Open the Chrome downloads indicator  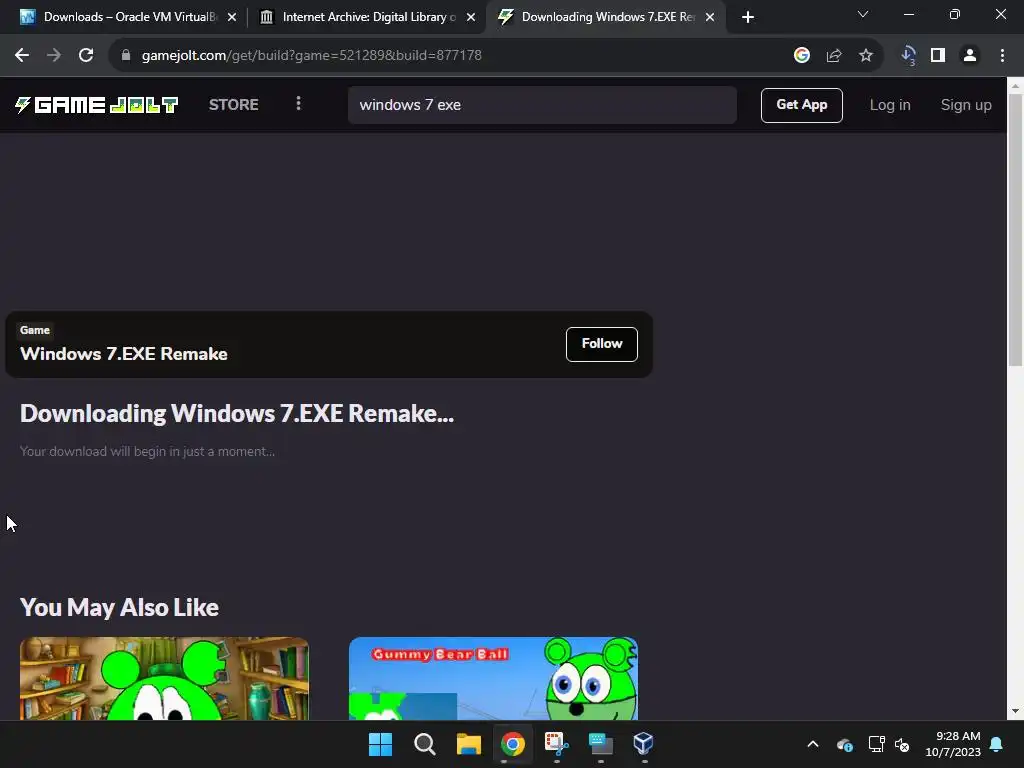pyautogui.click(x=908, y=56)
